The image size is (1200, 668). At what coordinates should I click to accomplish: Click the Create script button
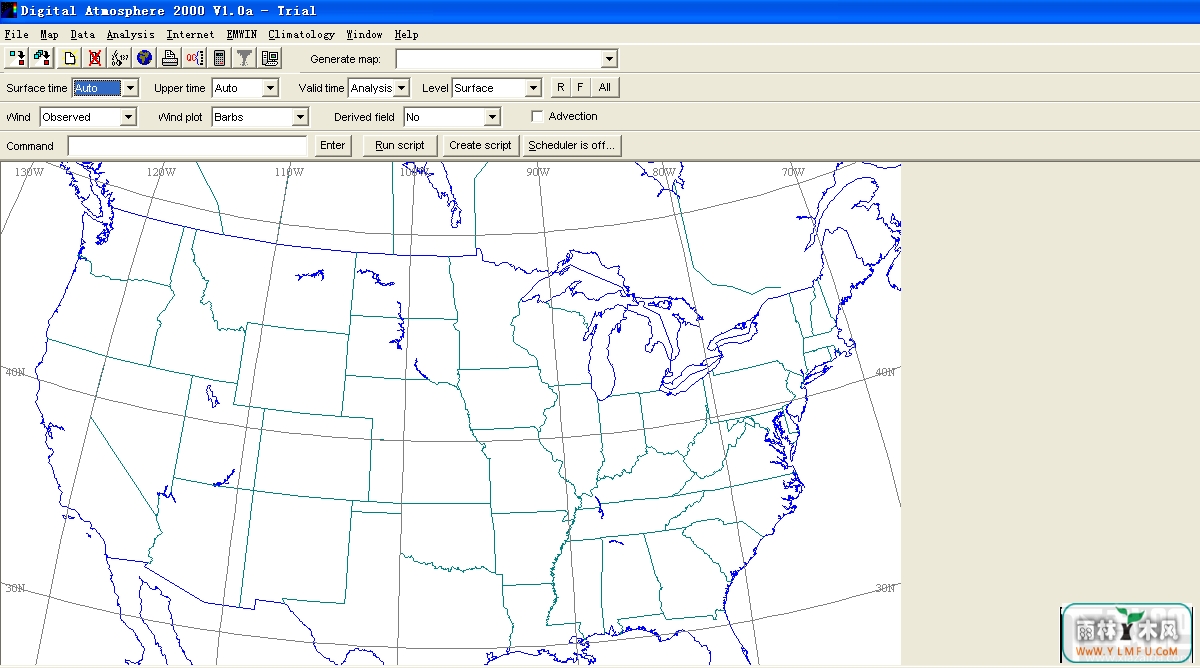481,145
